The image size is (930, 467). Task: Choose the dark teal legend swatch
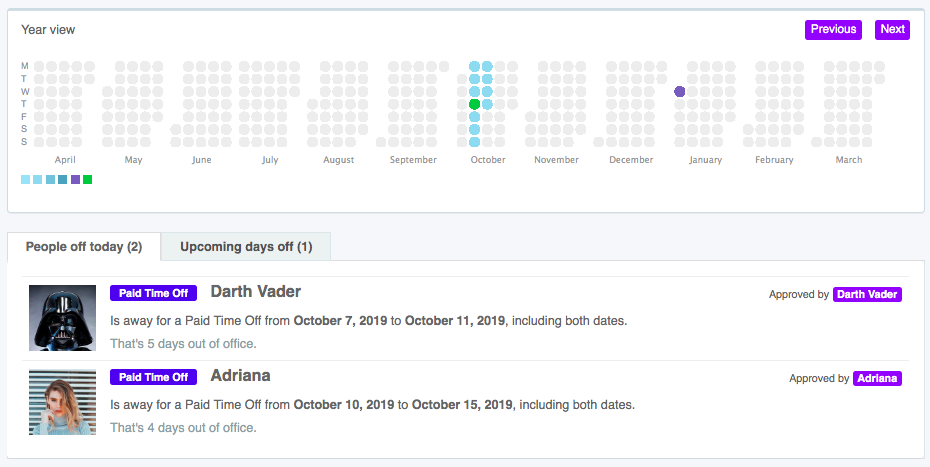coord(63,179)
